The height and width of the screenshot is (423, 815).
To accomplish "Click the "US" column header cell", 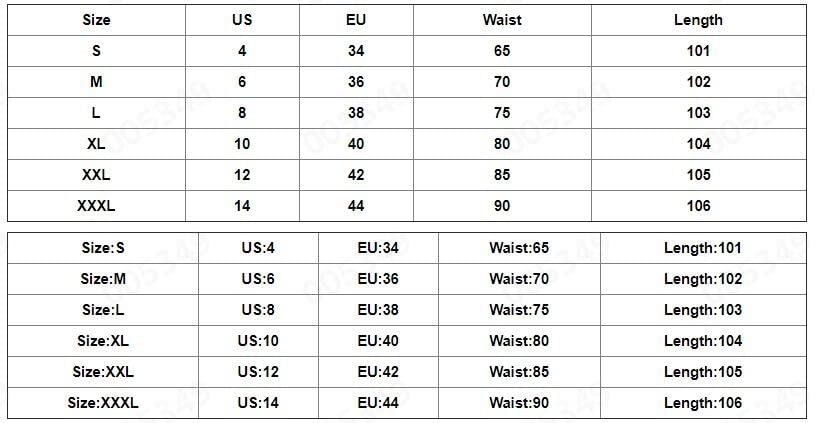I will click(242, 20).
